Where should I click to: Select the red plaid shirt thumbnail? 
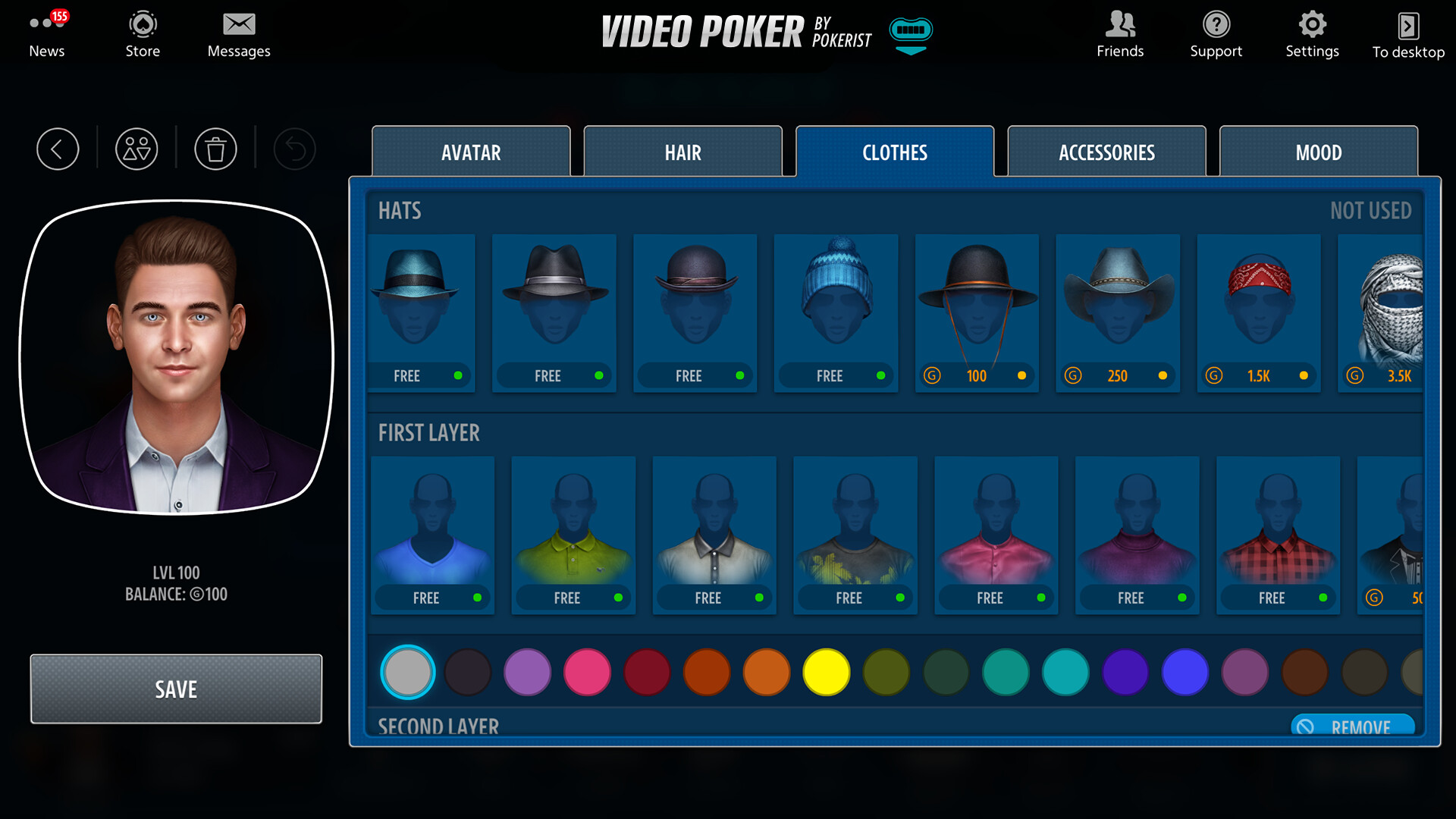pos(1277,535)
